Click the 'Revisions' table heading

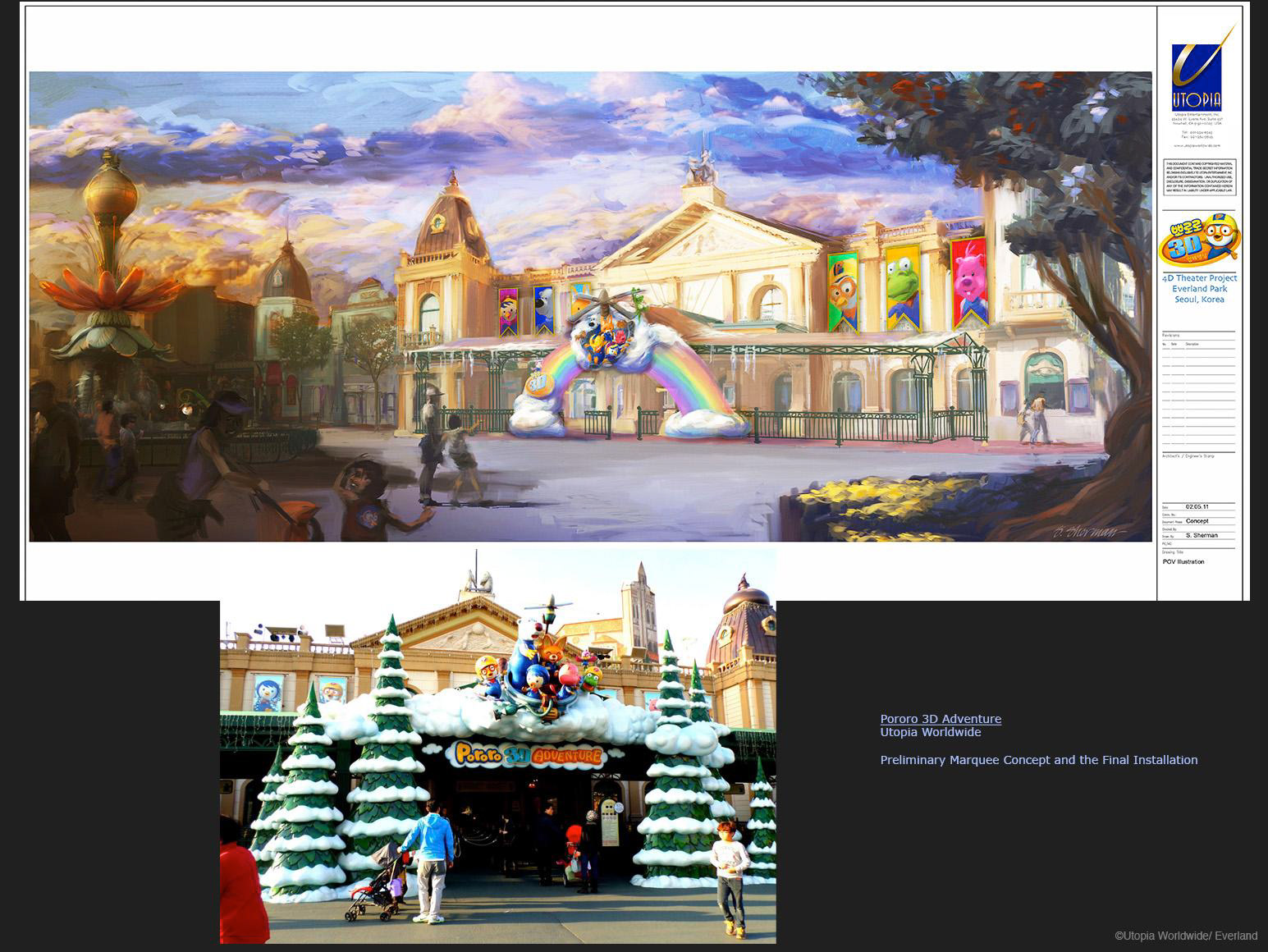pyautogui.click(x=1170, y=336)
